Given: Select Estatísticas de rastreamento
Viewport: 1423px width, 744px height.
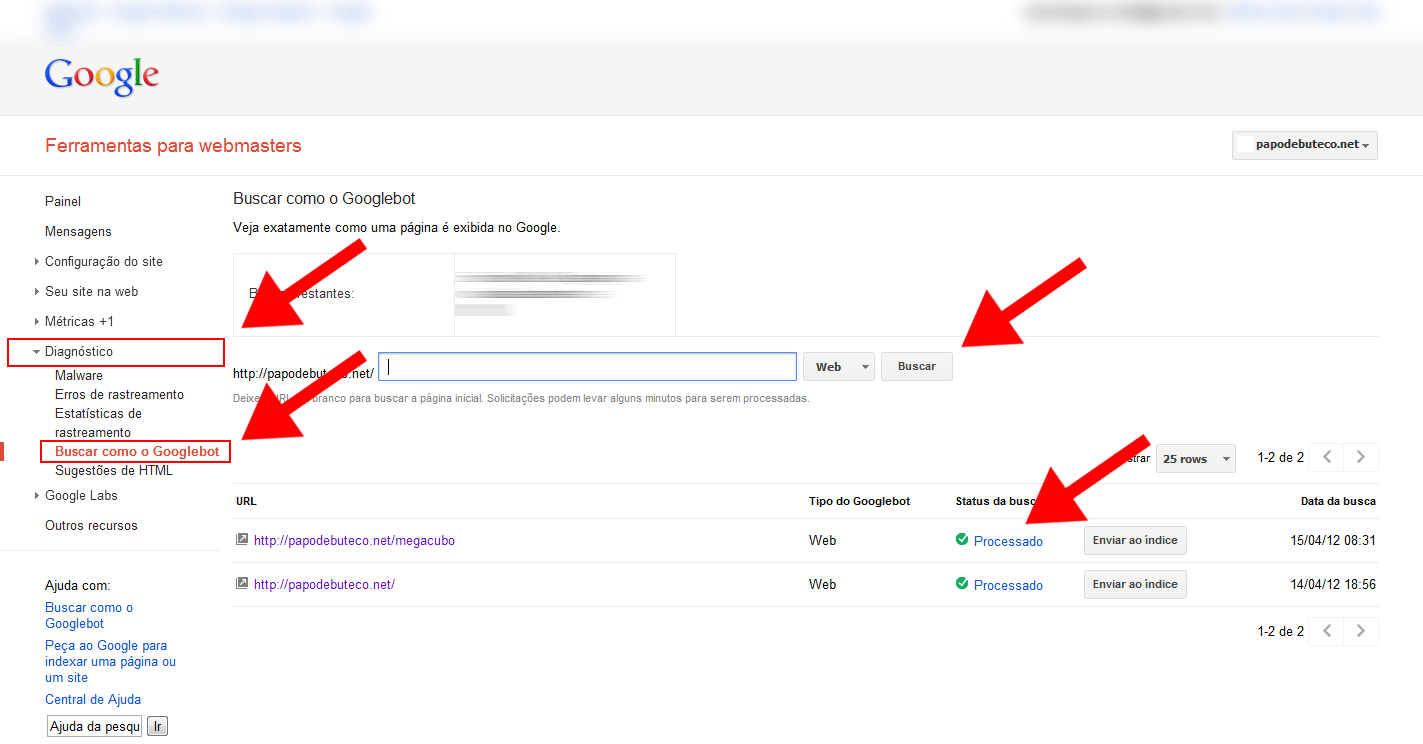Looking at the screenshot, I should coord(98,423).
